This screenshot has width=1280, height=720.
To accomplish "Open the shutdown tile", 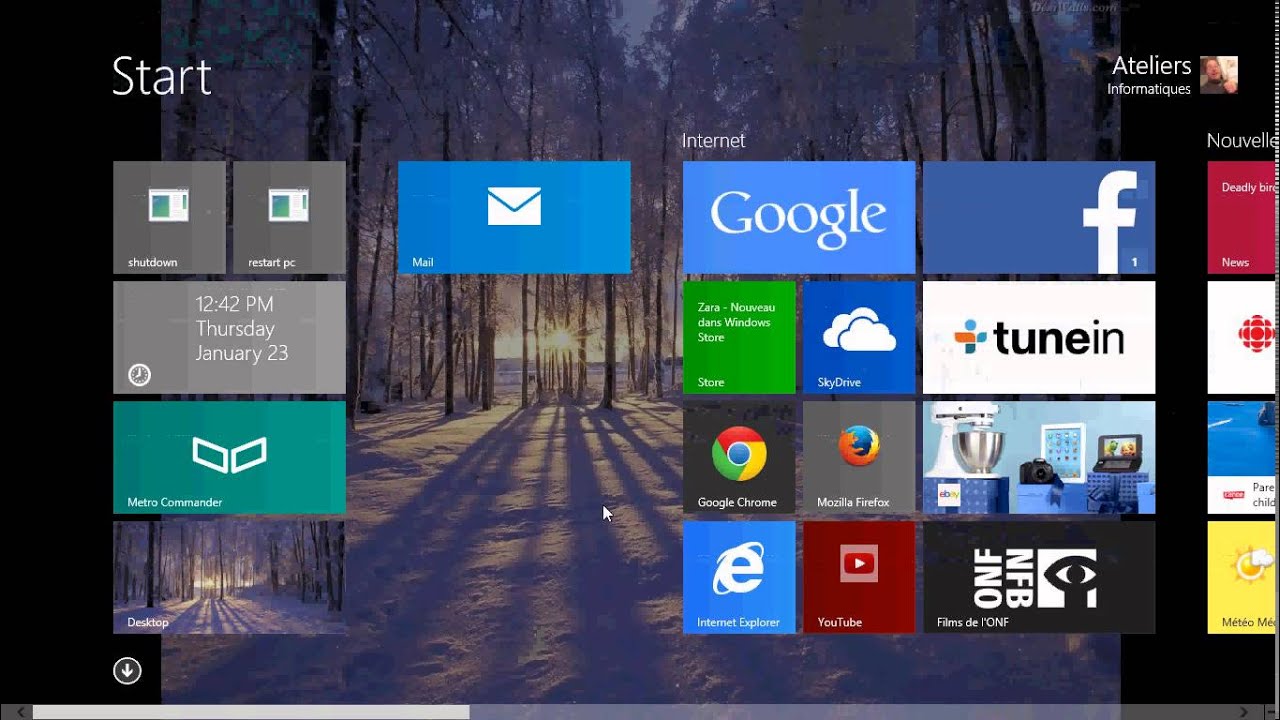I will pos(169,217).
